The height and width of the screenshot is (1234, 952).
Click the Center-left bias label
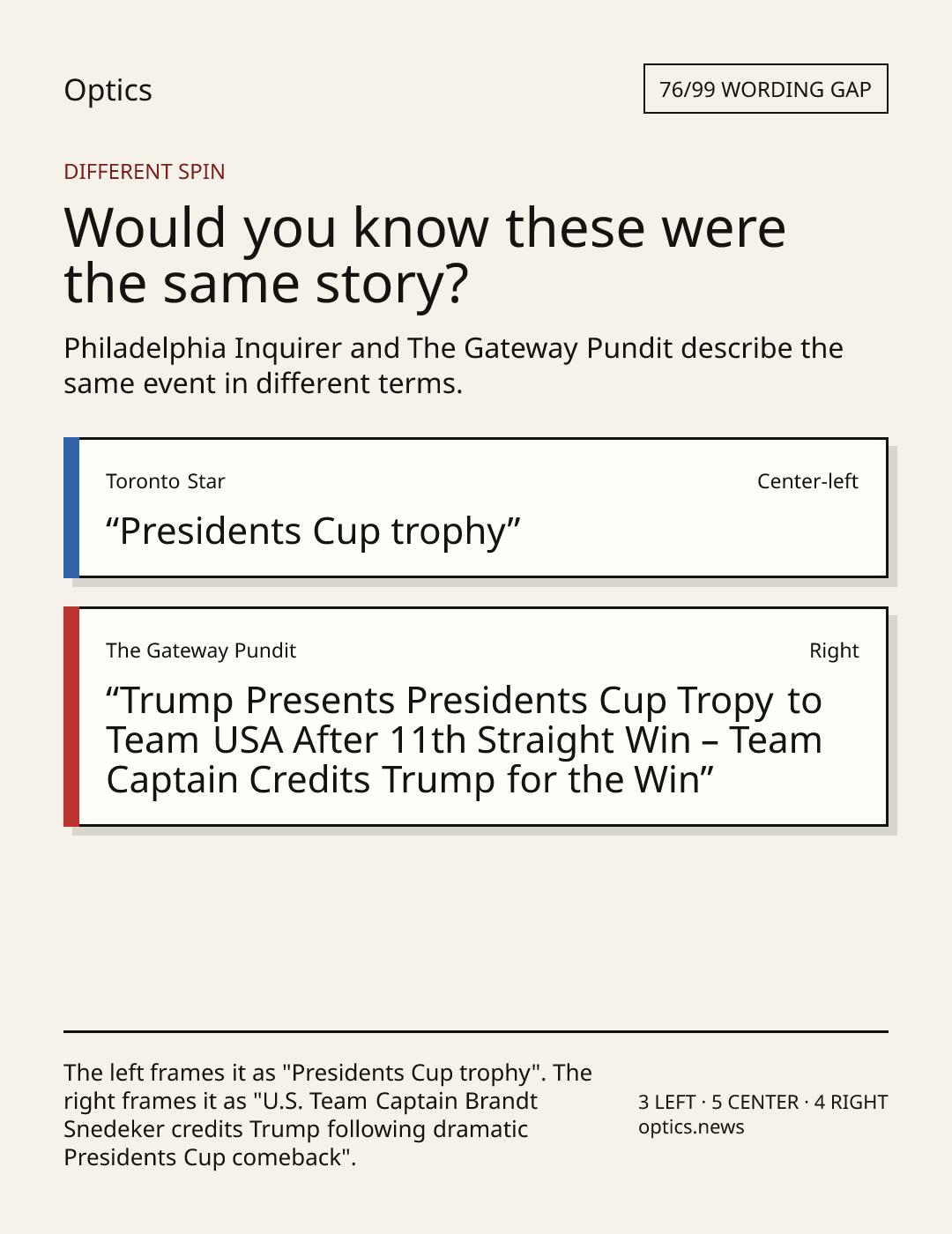point(807,481)
